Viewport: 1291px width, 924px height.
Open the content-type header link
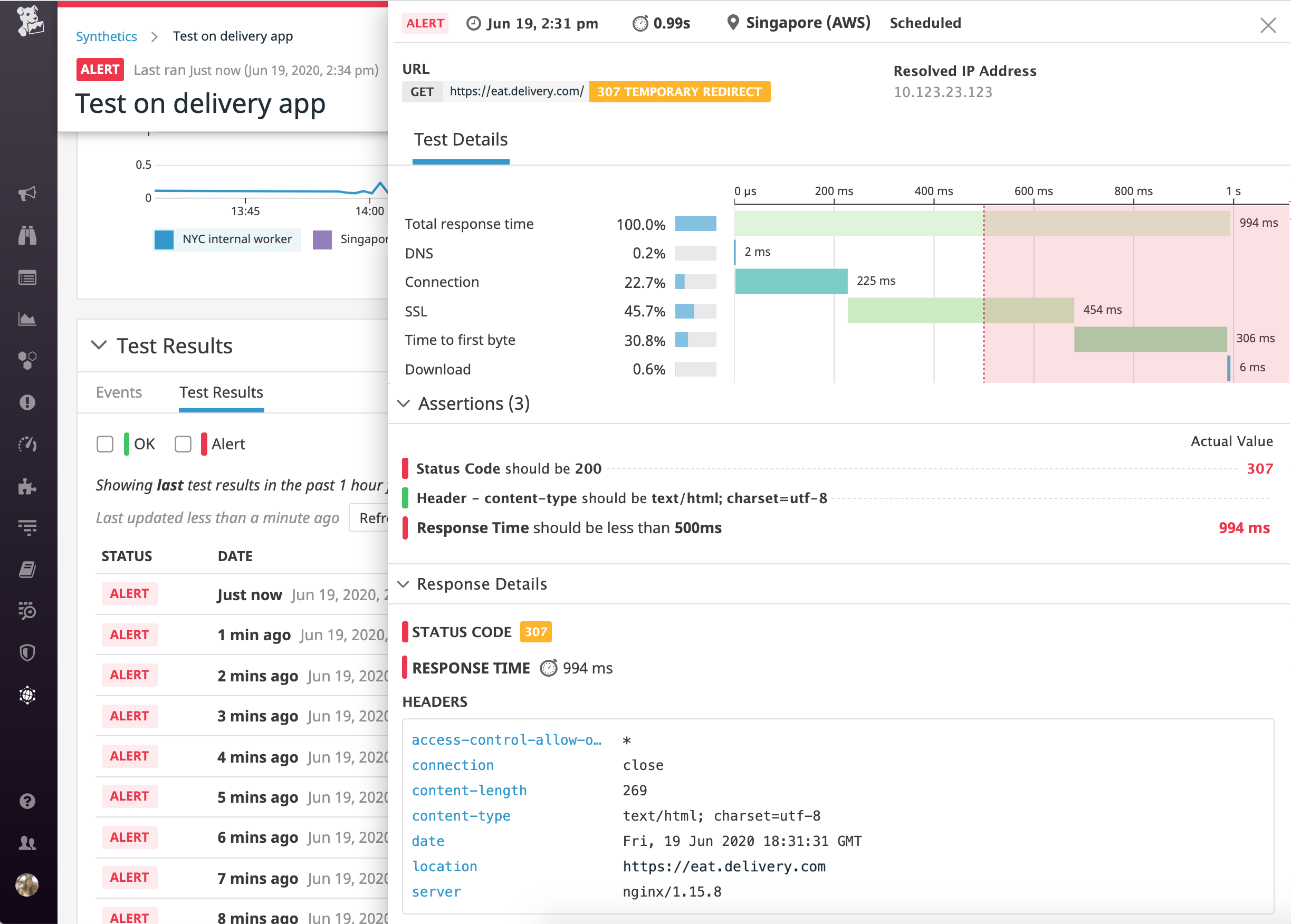coord(461,815)
